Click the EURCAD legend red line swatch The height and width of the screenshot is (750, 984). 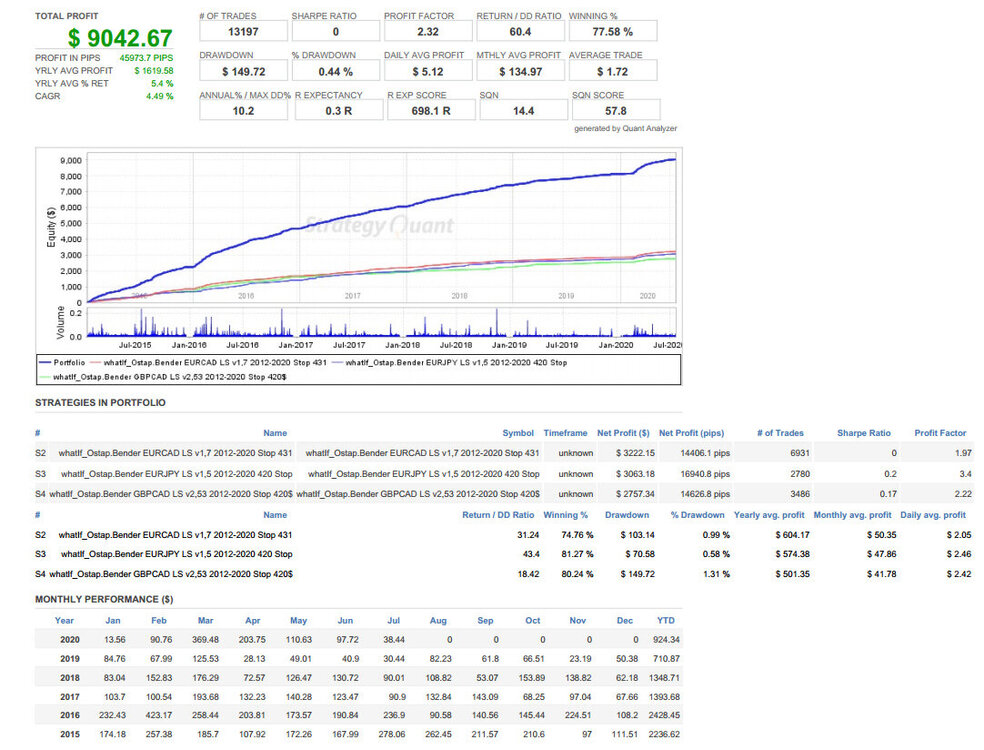pos(95,363)
